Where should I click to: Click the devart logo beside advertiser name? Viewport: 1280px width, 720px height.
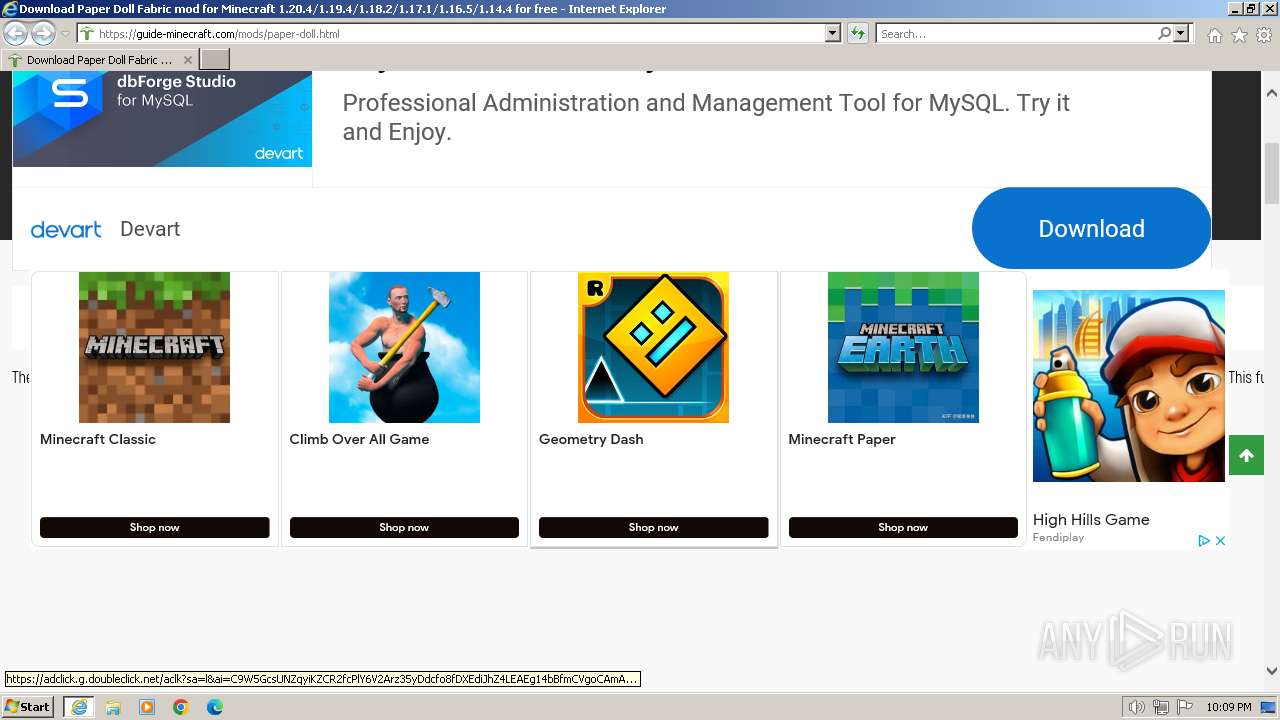click(x=66, y=229)
